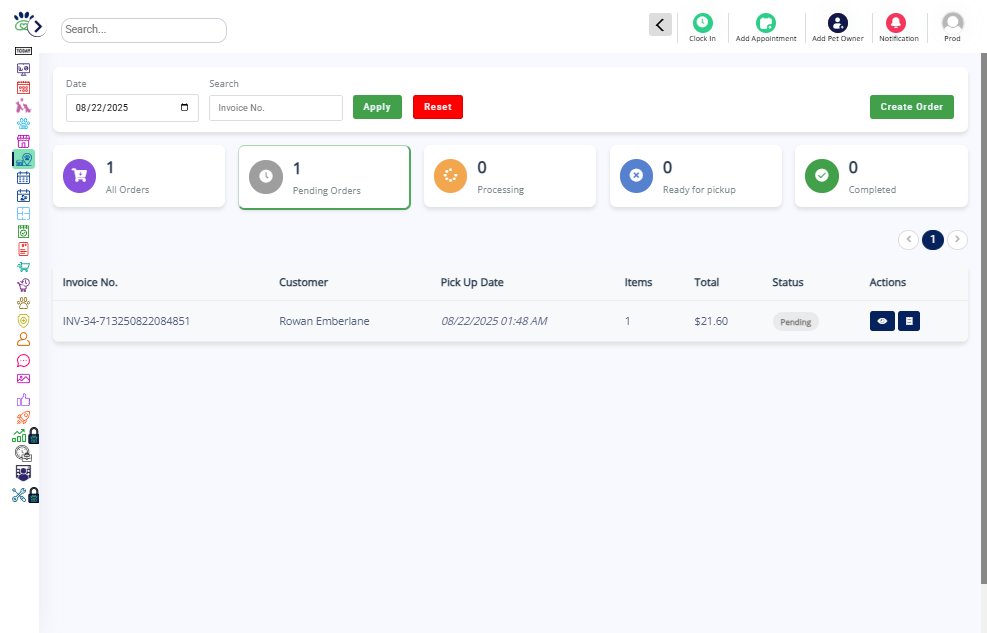
Task: Open the light blue floor plan icon
Action: [x=23, y=213]
